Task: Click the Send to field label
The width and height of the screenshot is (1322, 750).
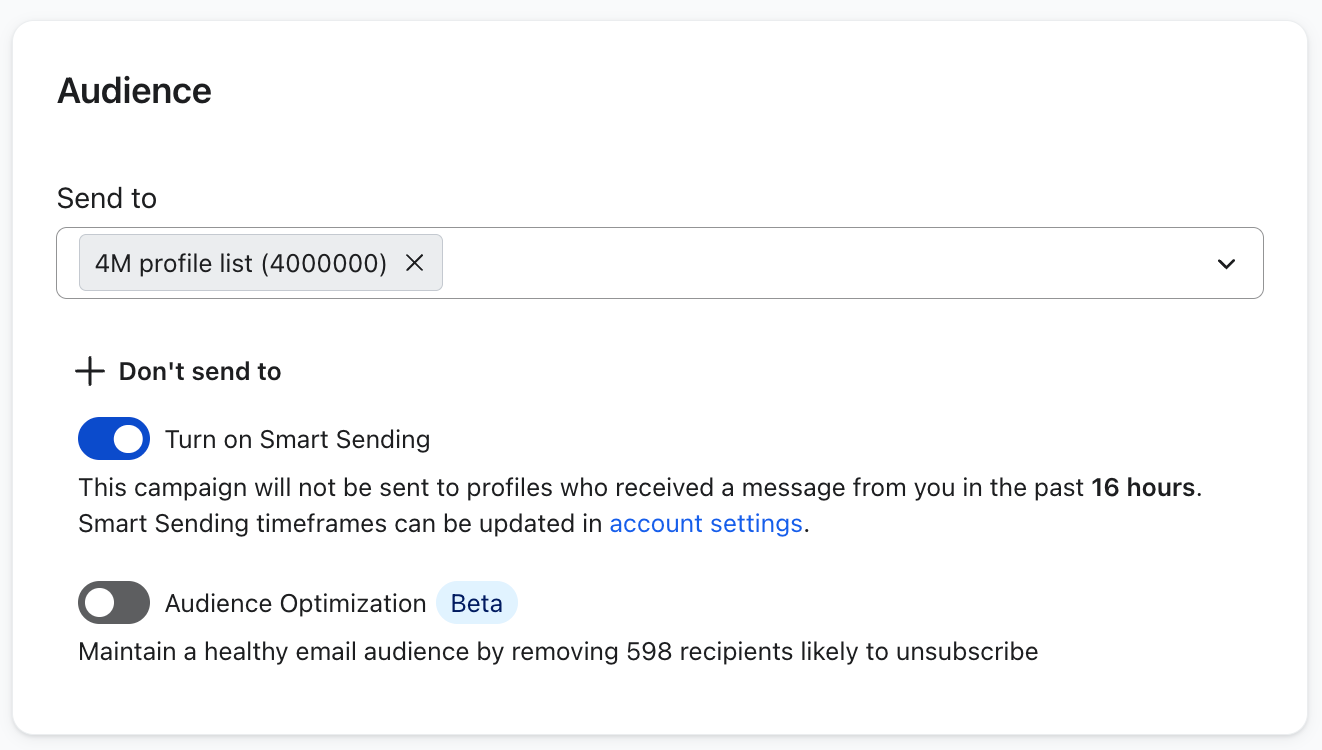Action: tap(107, 198)
